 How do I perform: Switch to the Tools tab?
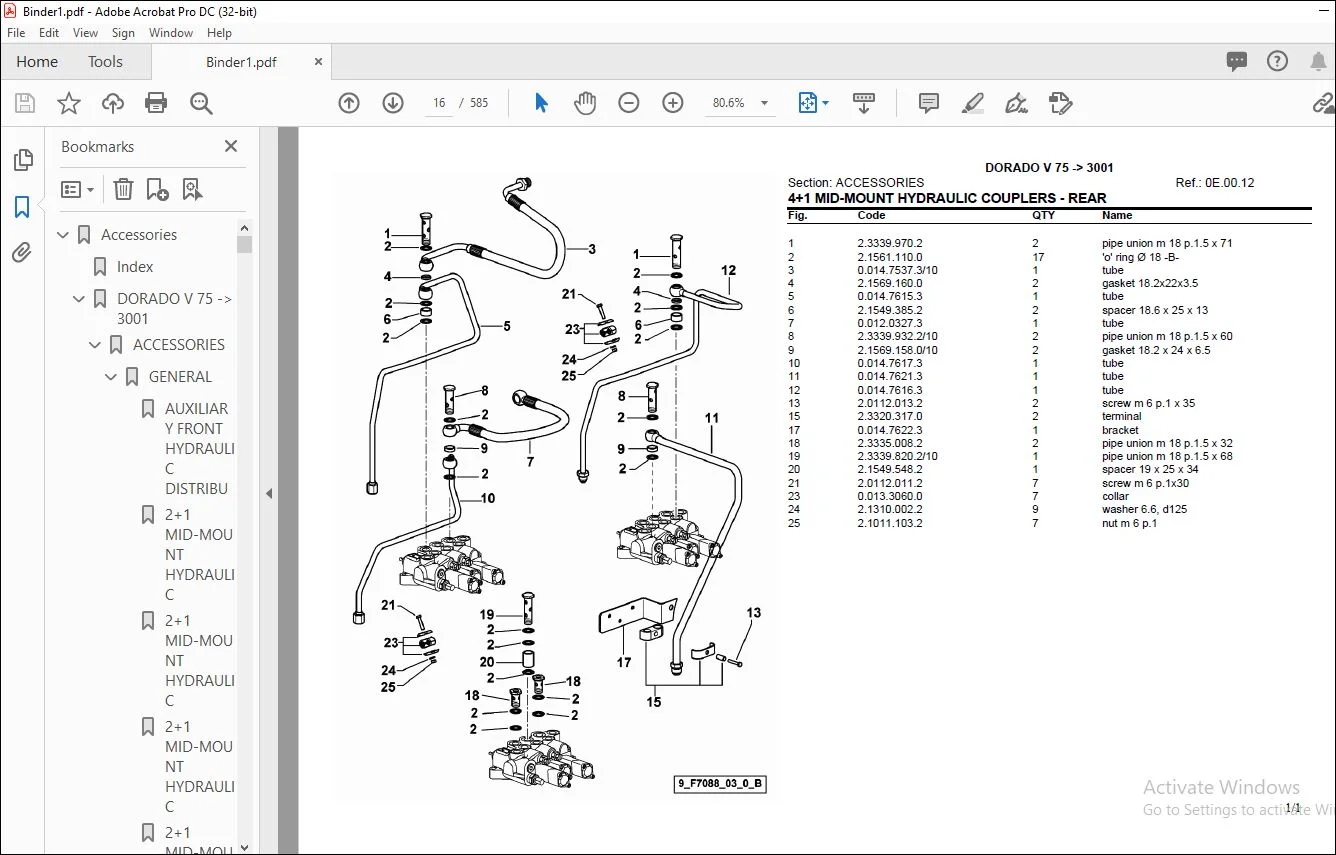tap(105, 61)
